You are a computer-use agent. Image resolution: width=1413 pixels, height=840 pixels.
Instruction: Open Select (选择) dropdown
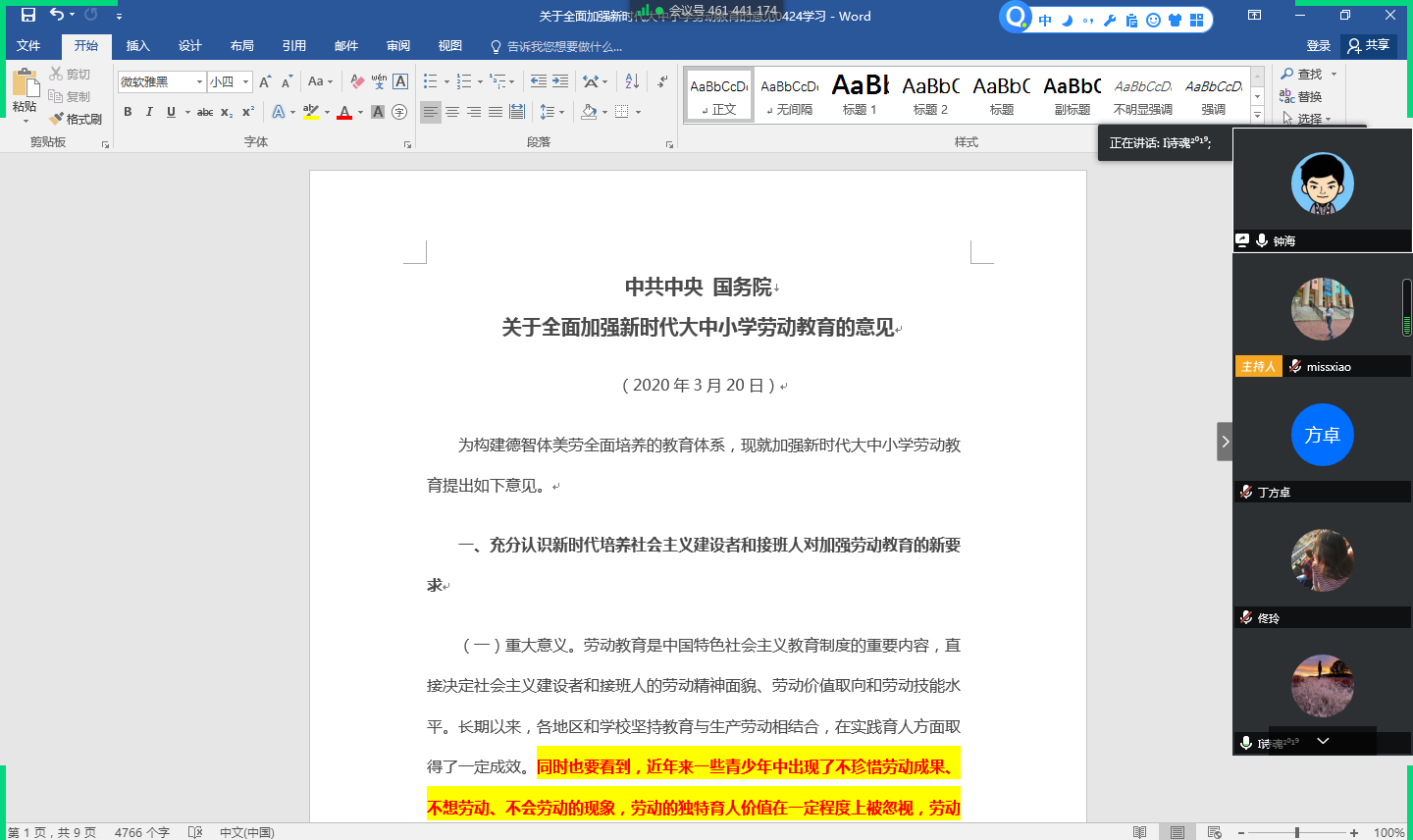(x=1307, y=119)
